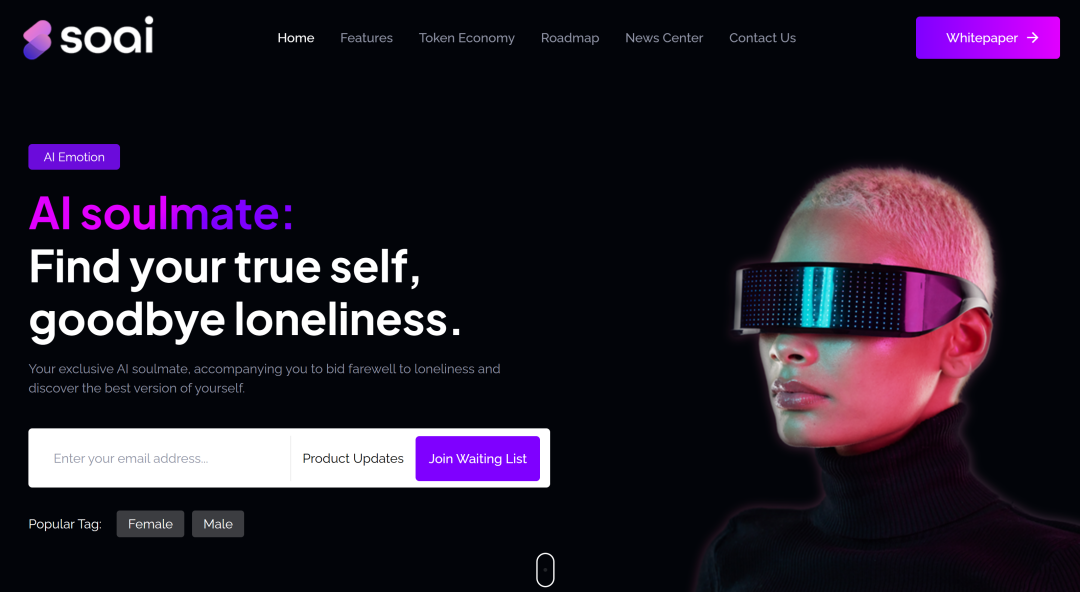Viewport: 1080px width, 592px height.
Task: Open the Home nav item
Action: pyautogui.click(x=295, y=38)
